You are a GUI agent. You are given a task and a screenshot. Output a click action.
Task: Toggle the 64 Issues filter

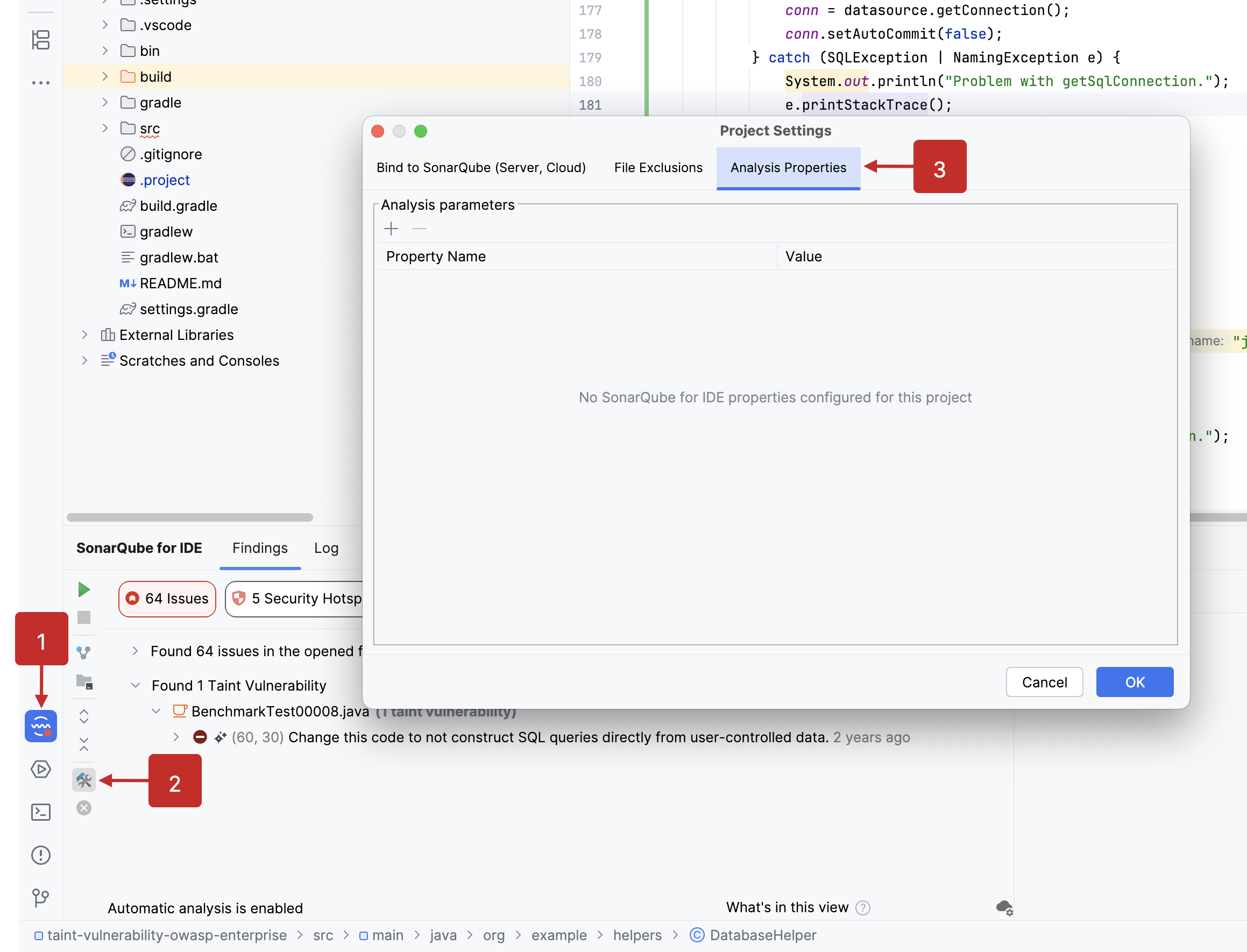[x=167, y=599]
